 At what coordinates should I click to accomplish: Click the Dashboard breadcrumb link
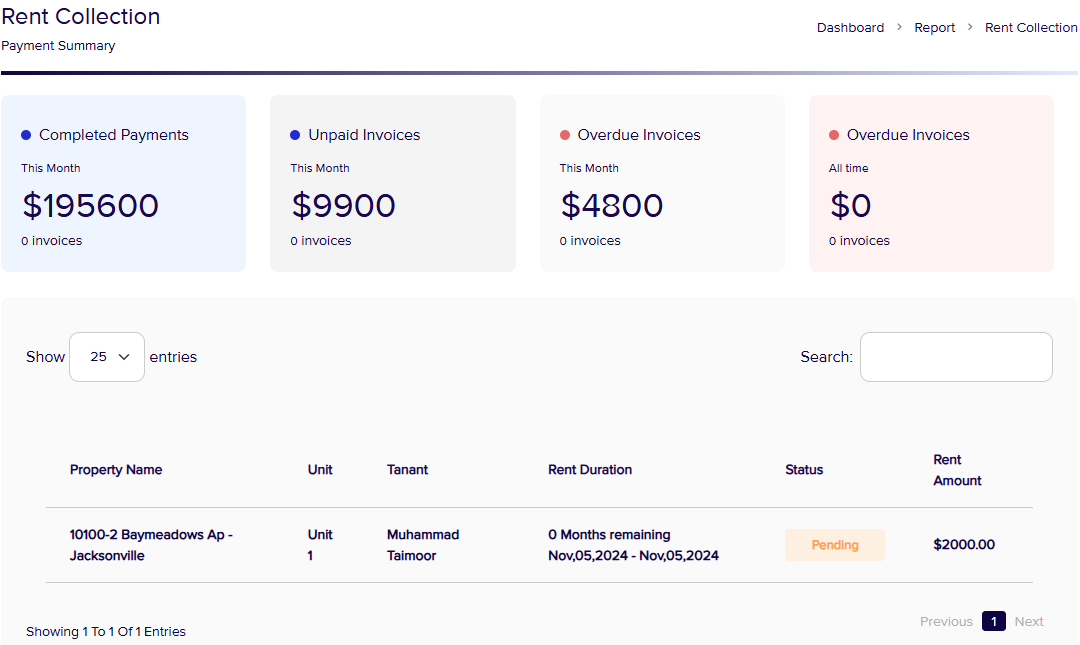(850, 28)
